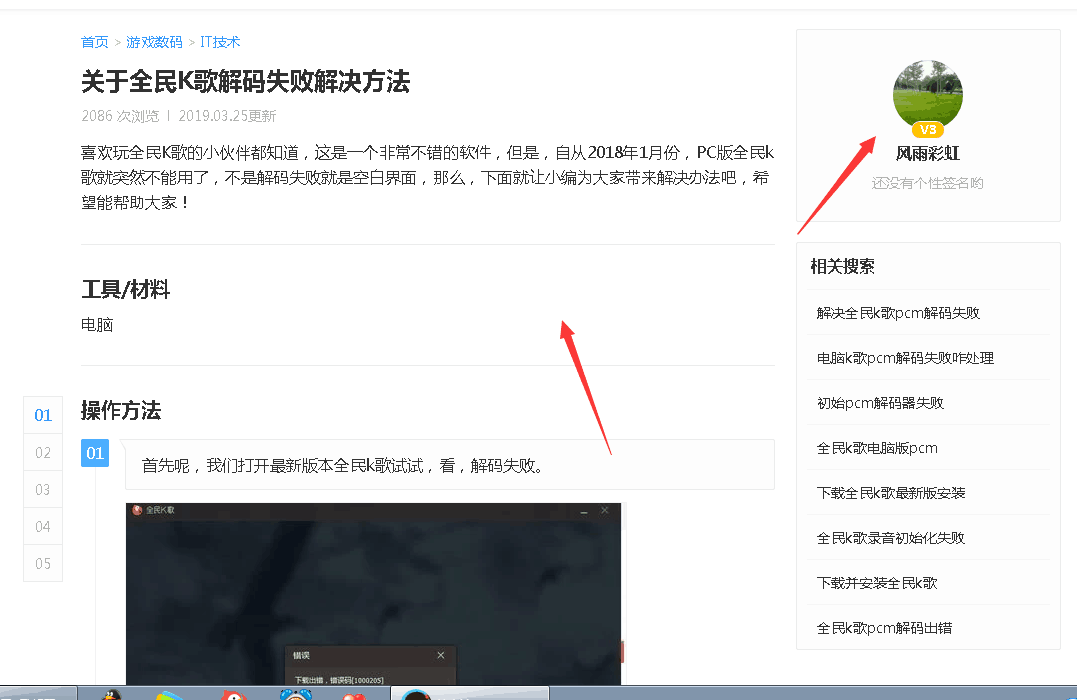Click the 2019.03.25更新 date text
The image size is (1077, 700).
[227, 115]
